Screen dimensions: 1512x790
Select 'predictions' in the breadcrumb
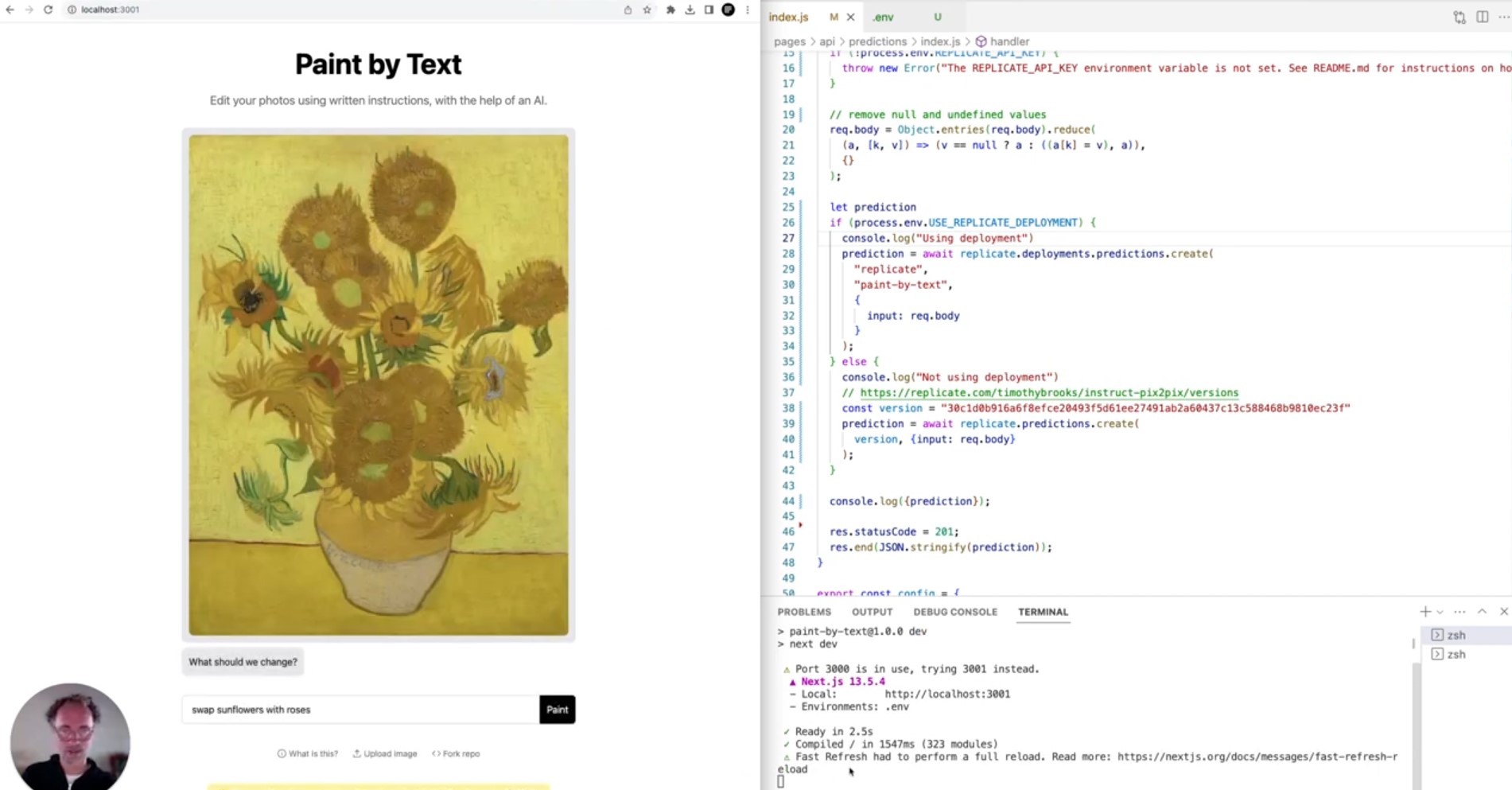(x=877, y=41)
